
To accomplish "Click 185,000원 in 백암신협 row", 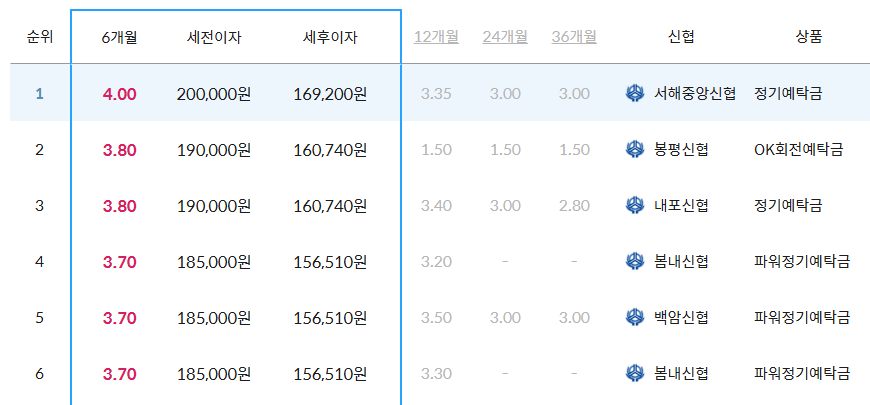I will 214,318.
